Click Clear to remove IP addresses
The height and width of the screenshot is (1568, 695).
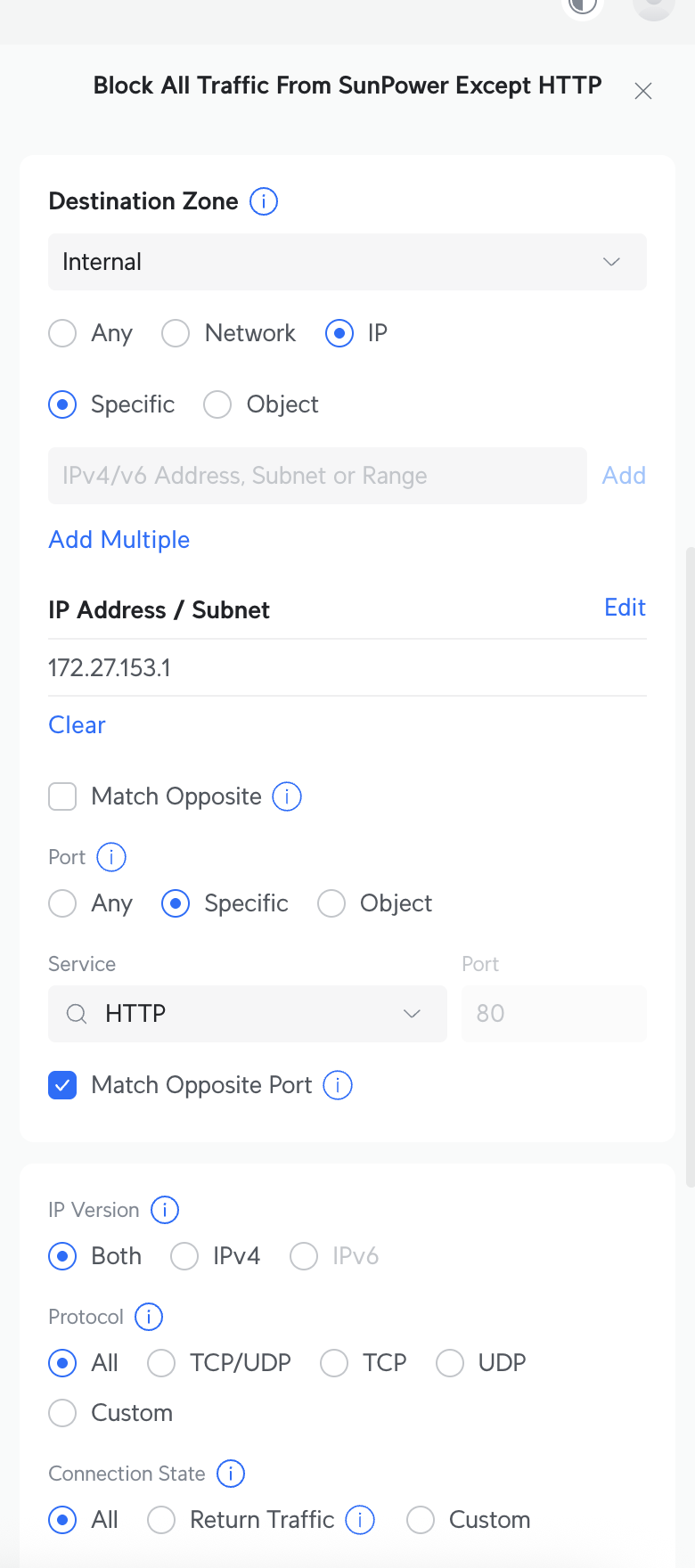click(77, 725)
